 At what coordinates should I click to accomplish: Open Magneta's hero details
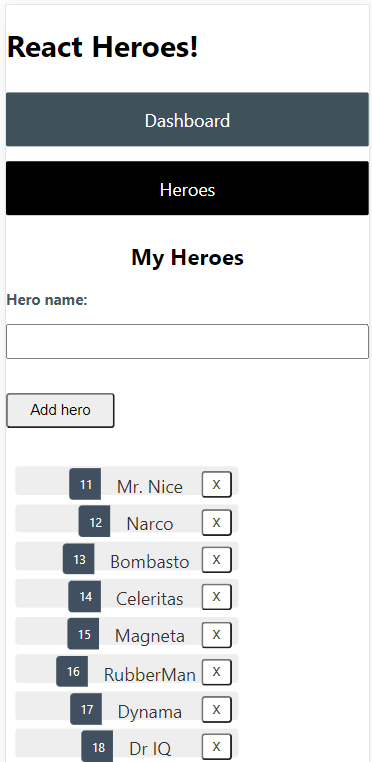tap(126, 631)
